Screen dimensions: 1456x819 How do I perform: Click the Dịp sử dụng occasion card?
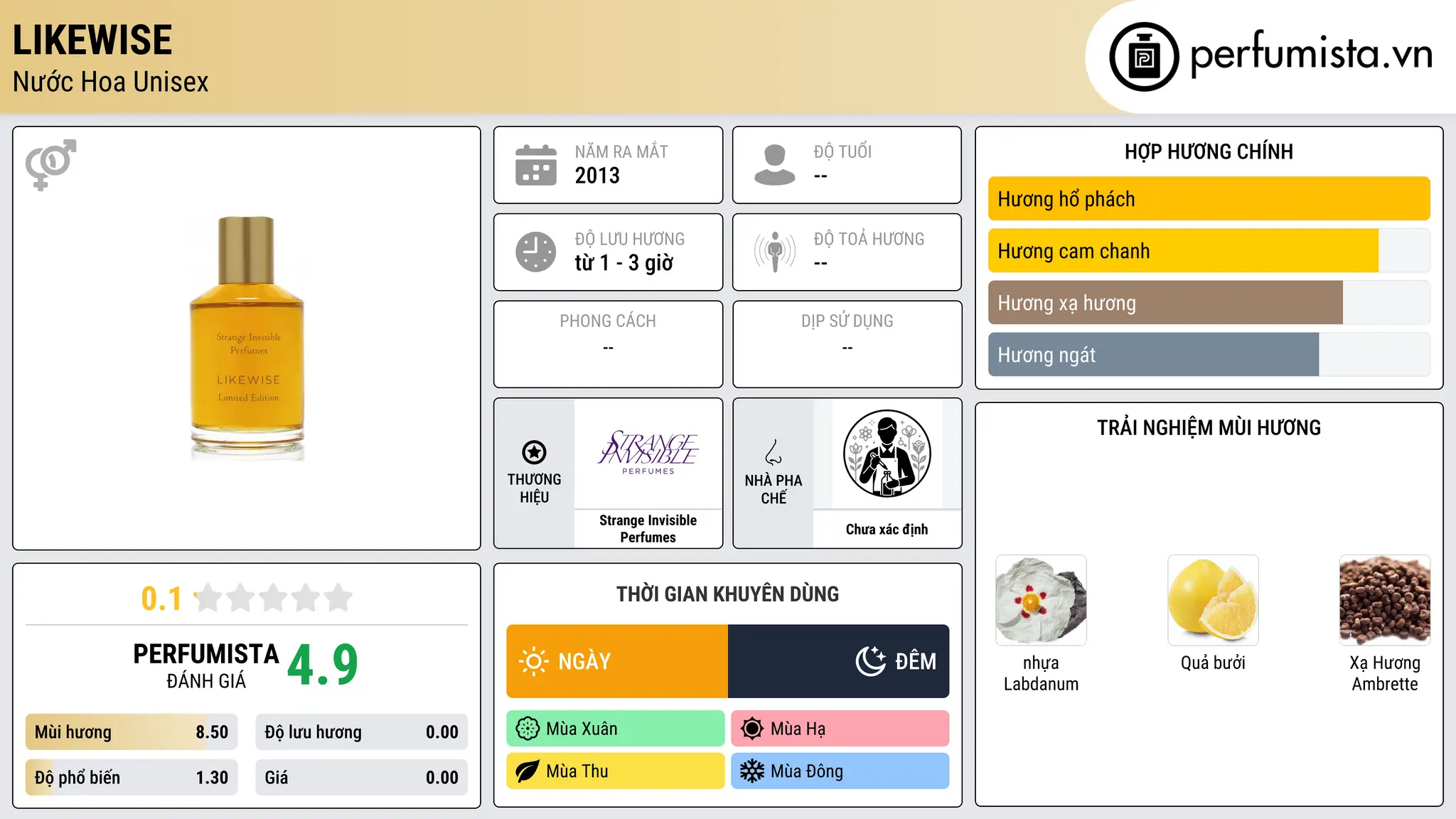[847, 344]
